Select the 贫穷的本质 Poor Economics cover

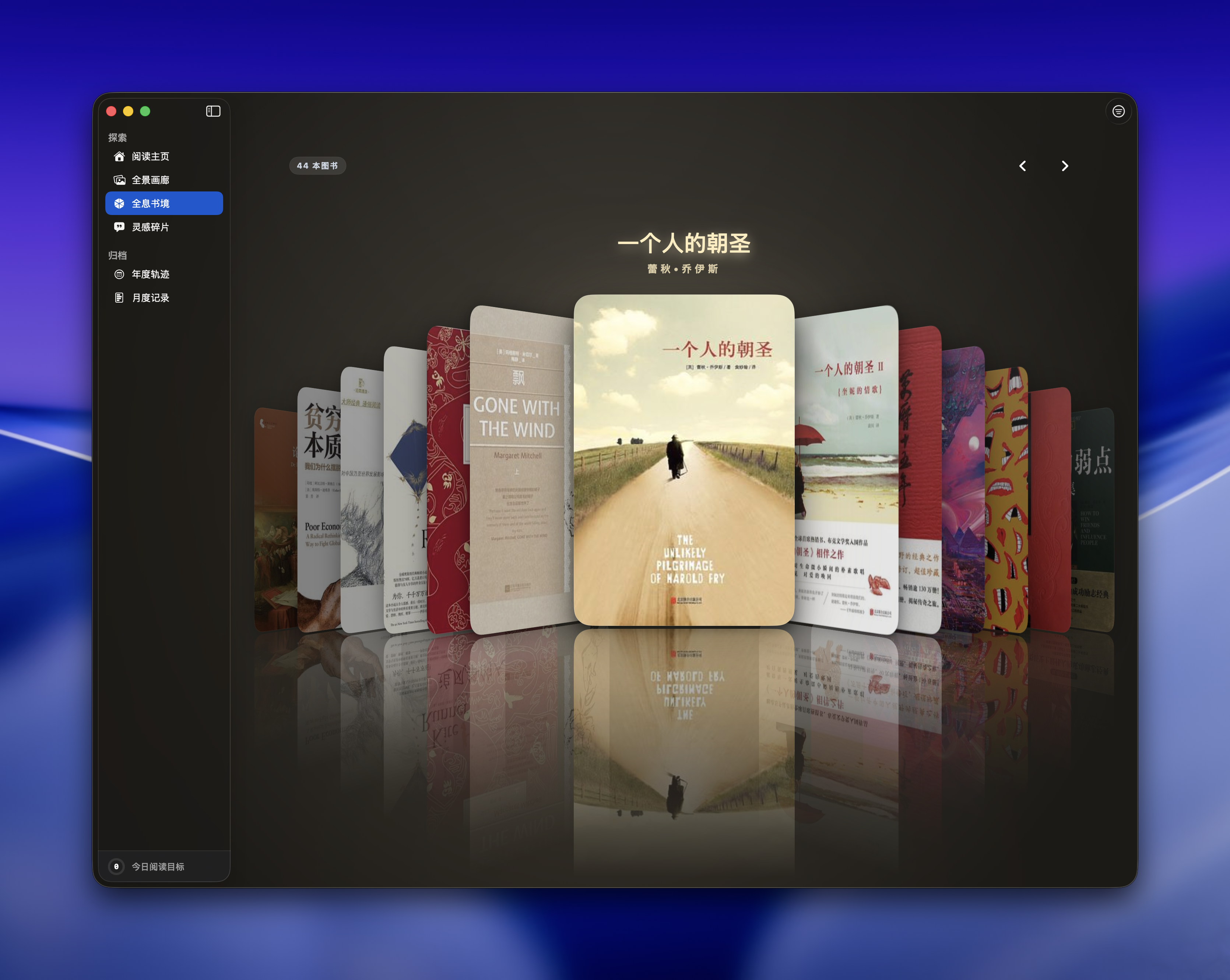[x=319, y=510]
